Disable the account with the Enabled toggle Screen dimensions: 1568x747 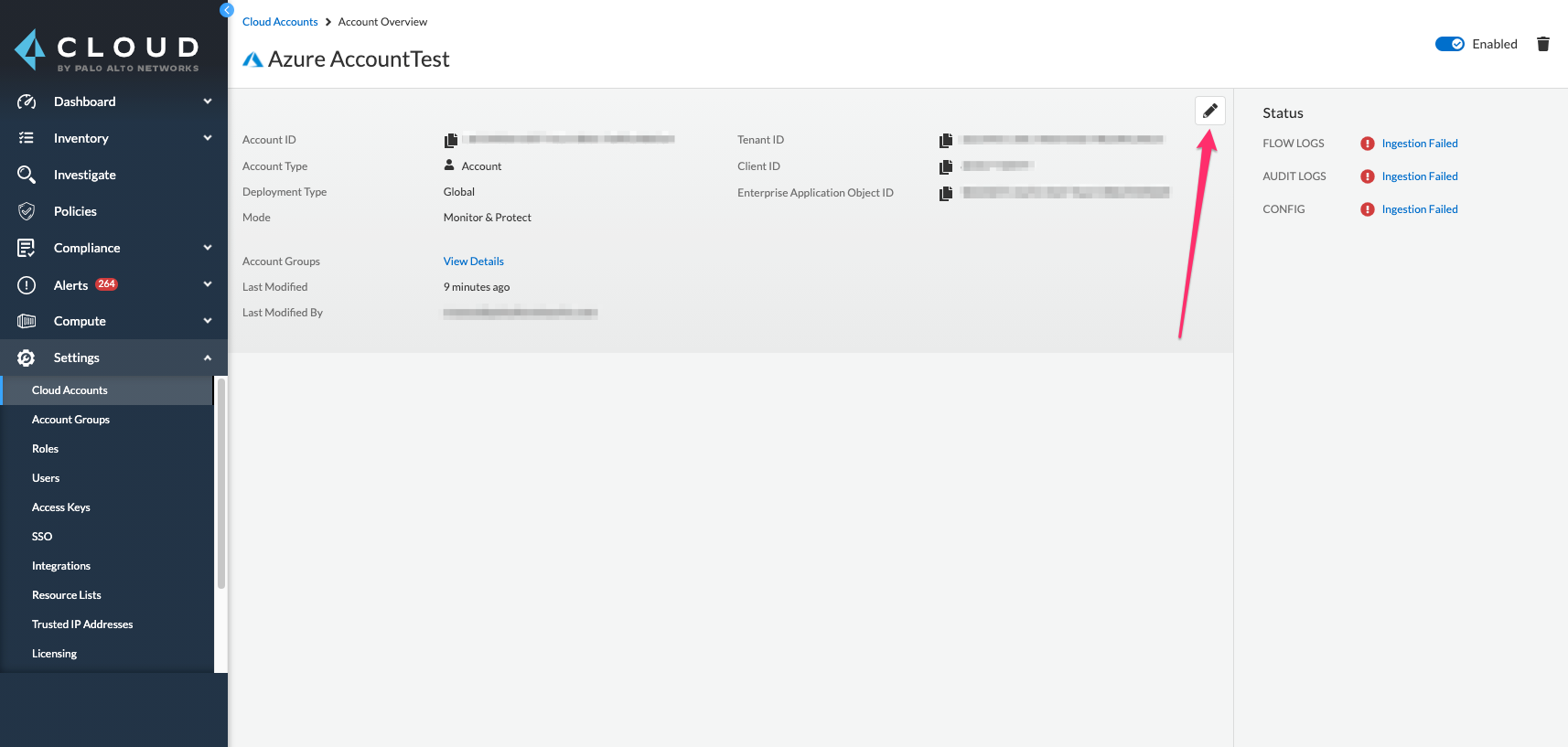pyautogui.click(x=1449, y=44)
